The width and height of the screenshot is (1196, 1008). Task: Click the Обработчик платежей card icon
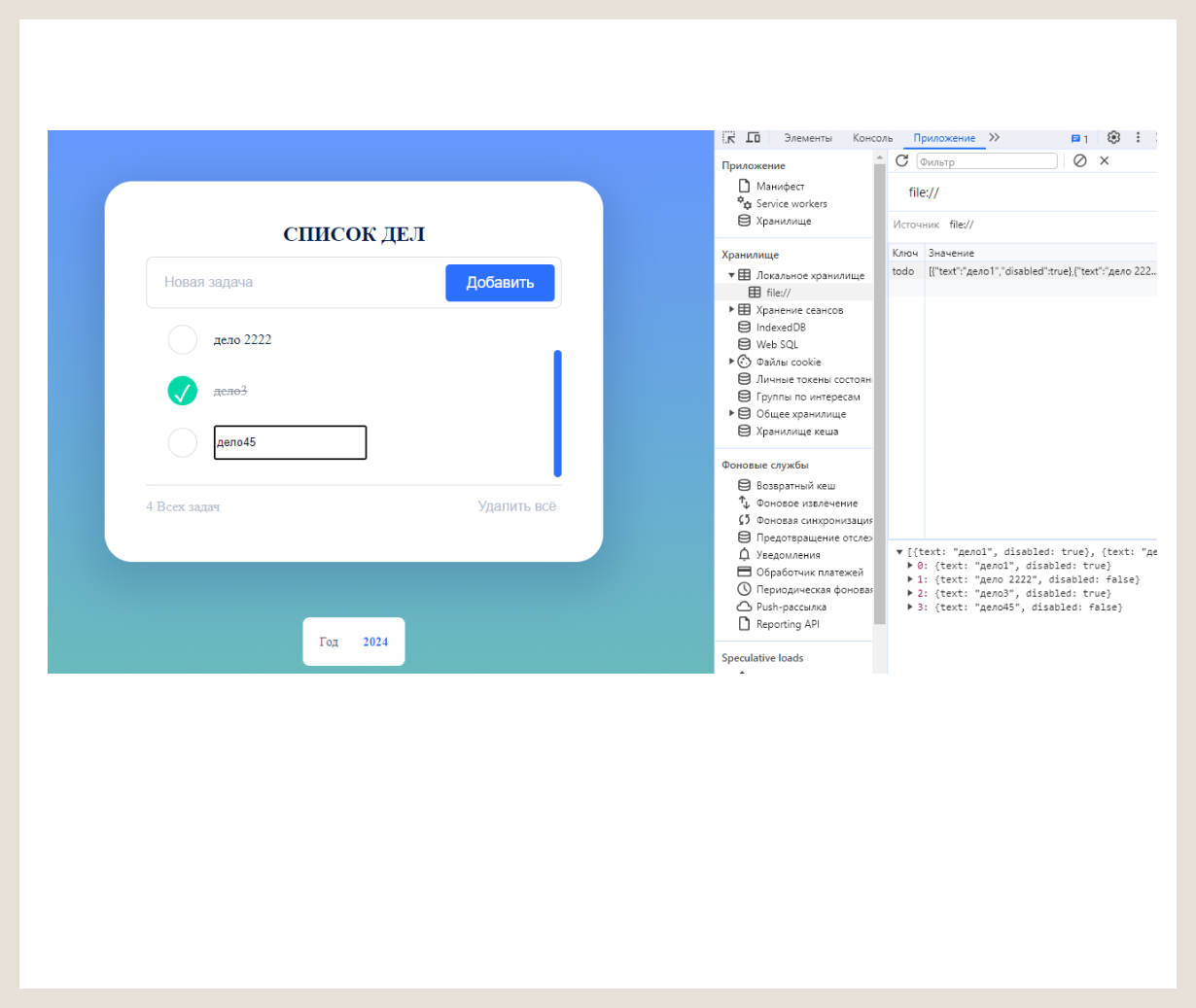click(x=744, y=572)
